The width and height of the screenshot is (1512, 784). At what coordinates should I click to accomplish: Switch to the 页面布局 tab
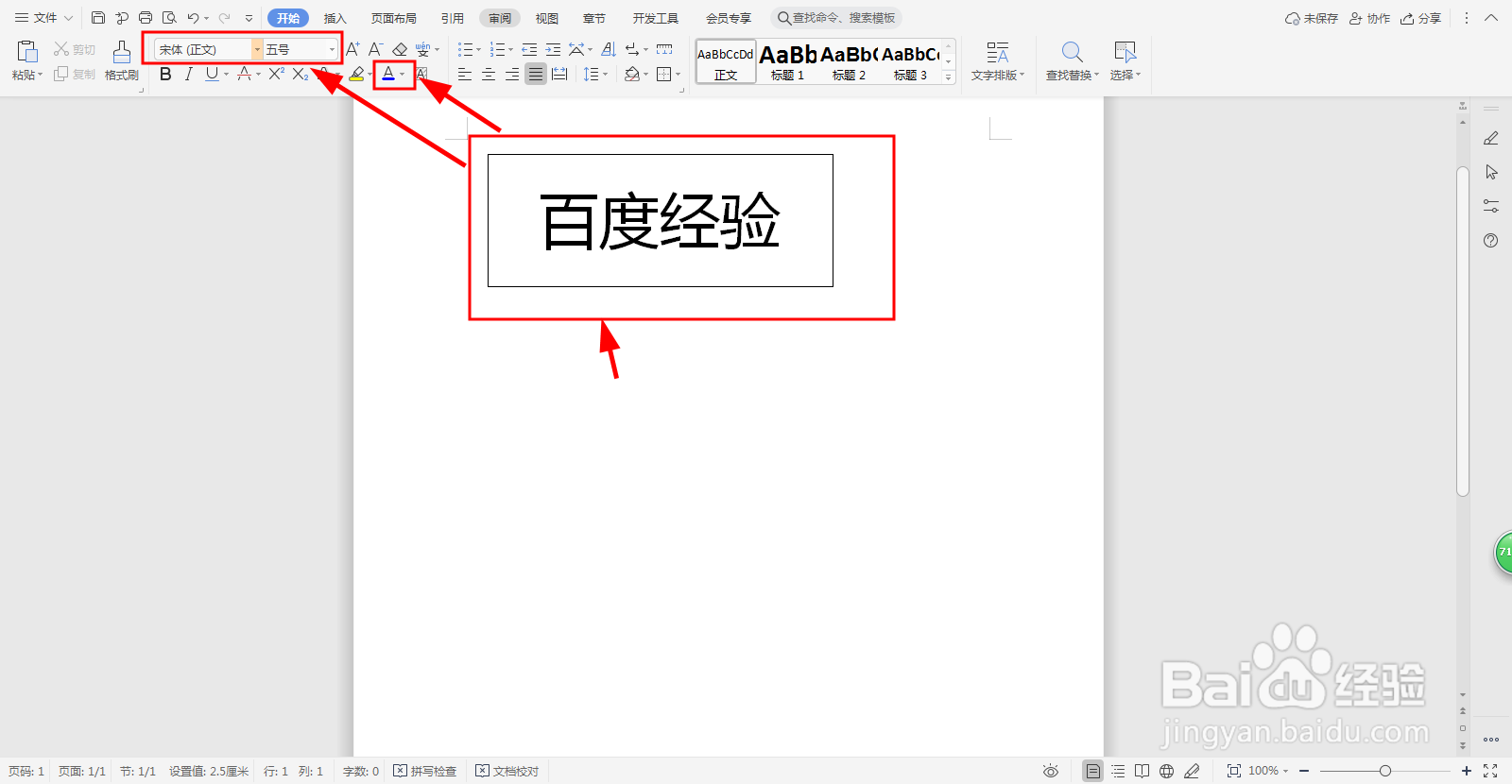pyautogui.click(x=393, y=18)
